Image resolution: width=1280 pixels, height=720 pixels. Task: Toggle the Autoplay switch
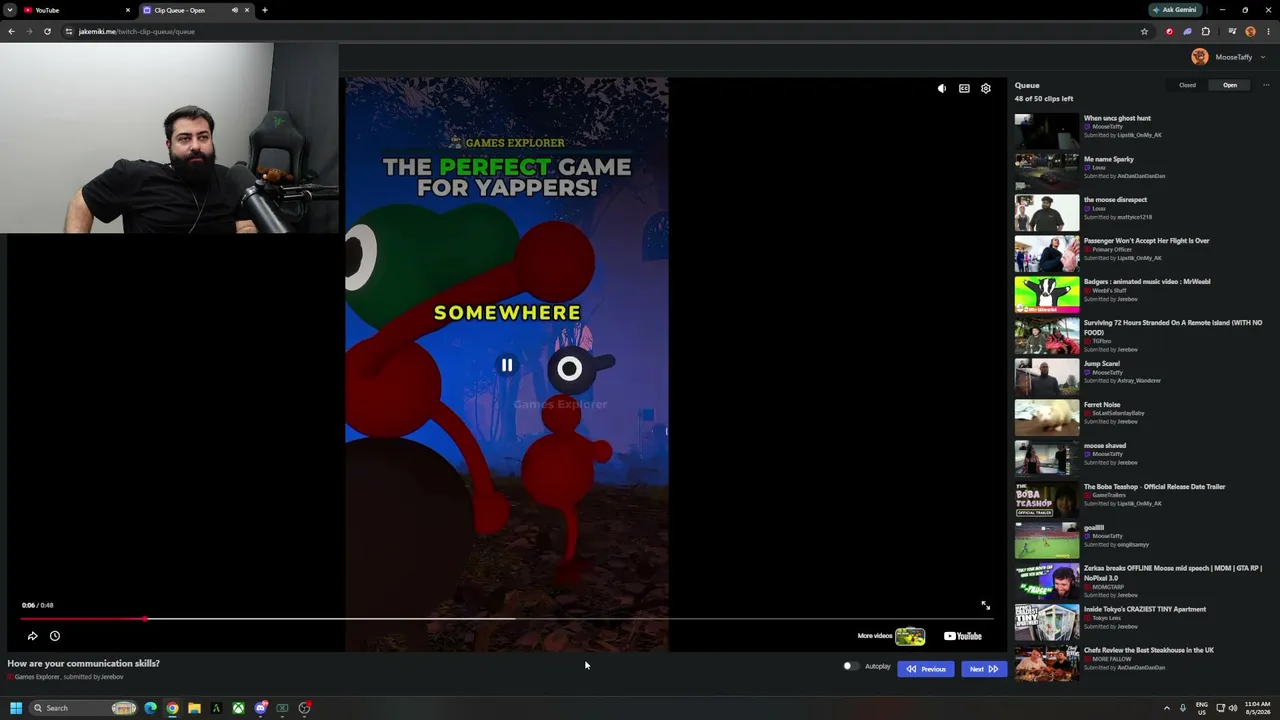850,667
